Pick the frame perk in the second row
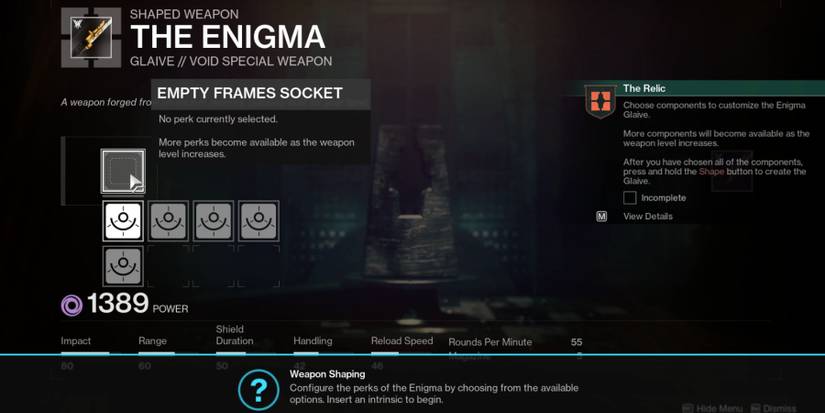825x413 pixels. (x=123, y=266)
